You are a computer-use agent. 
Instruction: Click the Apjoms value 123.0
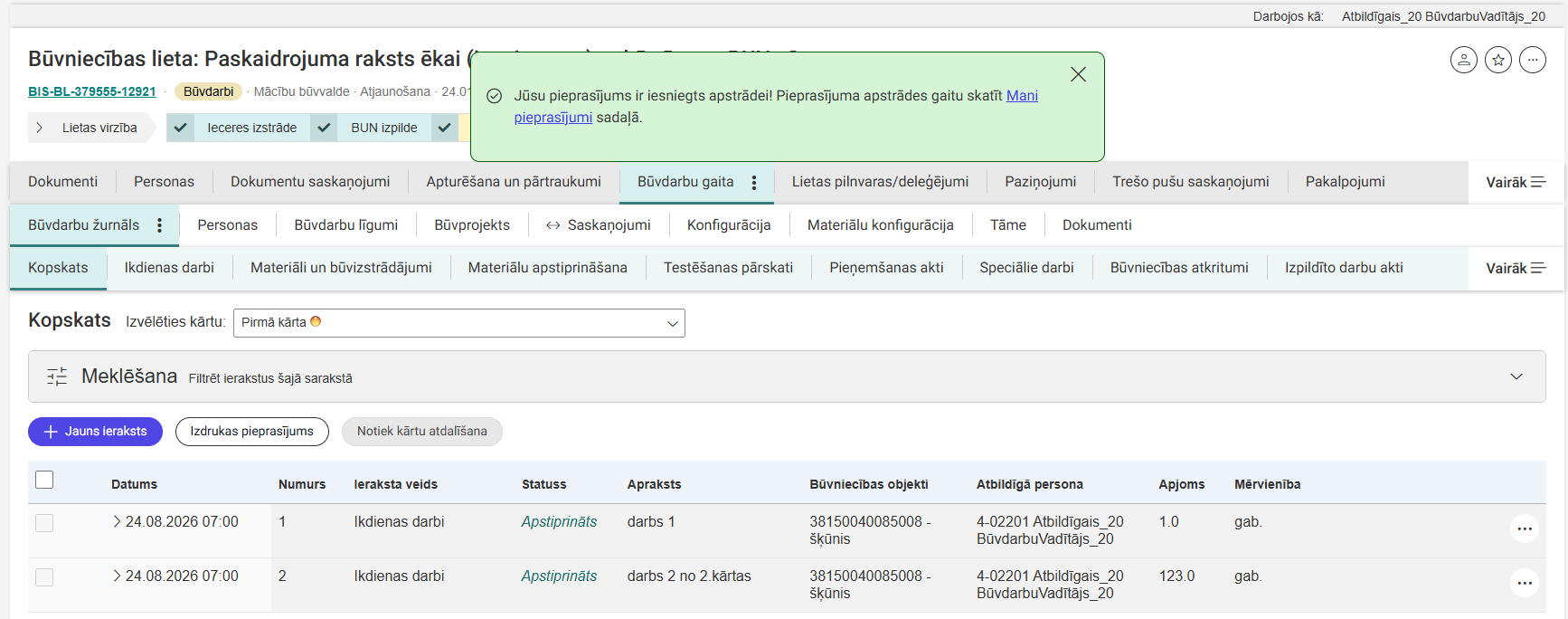coord(1176,576)
